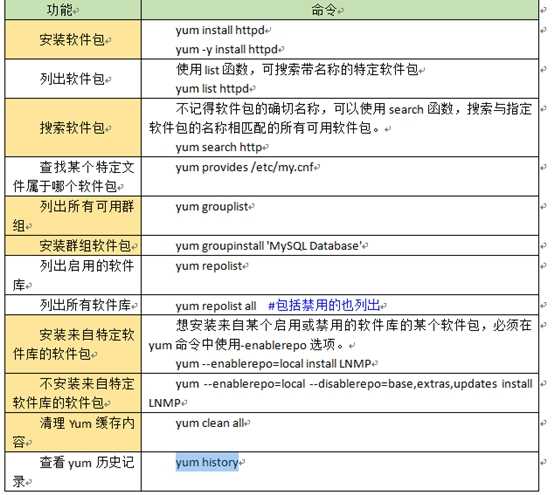Select the 不安装来自特定软件库的软件包 cell
This screenshot has width=554, height=495.
click(73, 393)
